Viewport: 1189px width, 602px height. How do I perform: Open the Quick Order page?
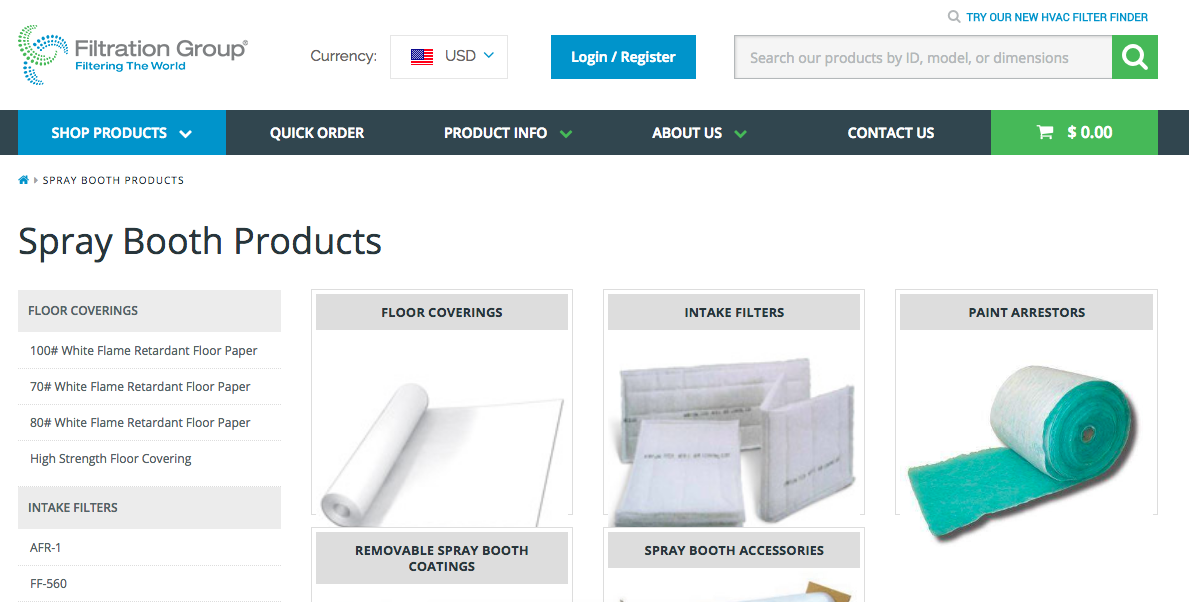click(317, 133)
